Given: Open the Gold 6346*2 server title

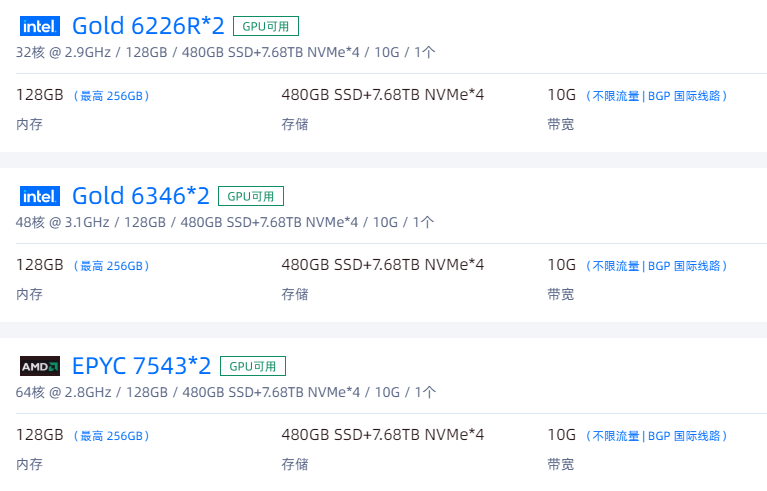Looking at the screenshot, I should click(141, 196).
